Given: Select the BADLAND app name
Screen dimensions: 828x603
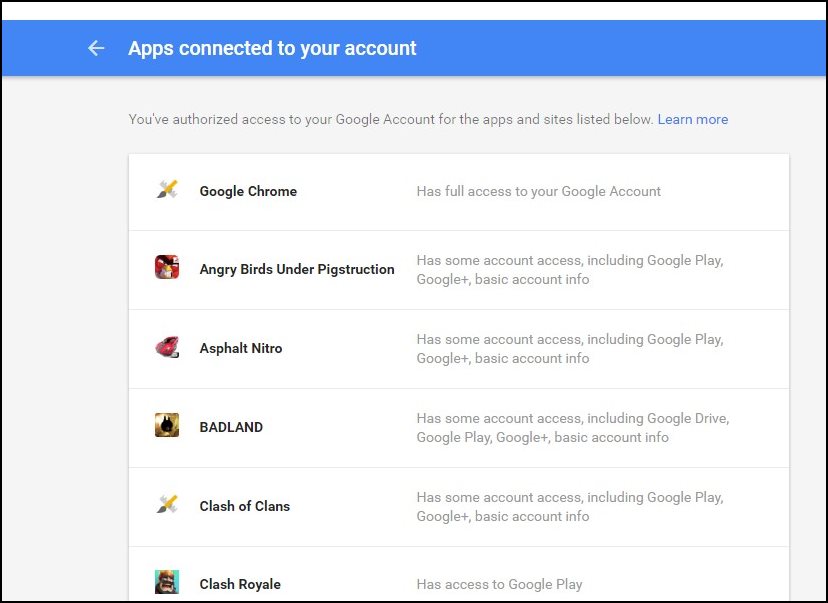Looking at the screenshot, I should pyautogui.click(x=231, y=427).
